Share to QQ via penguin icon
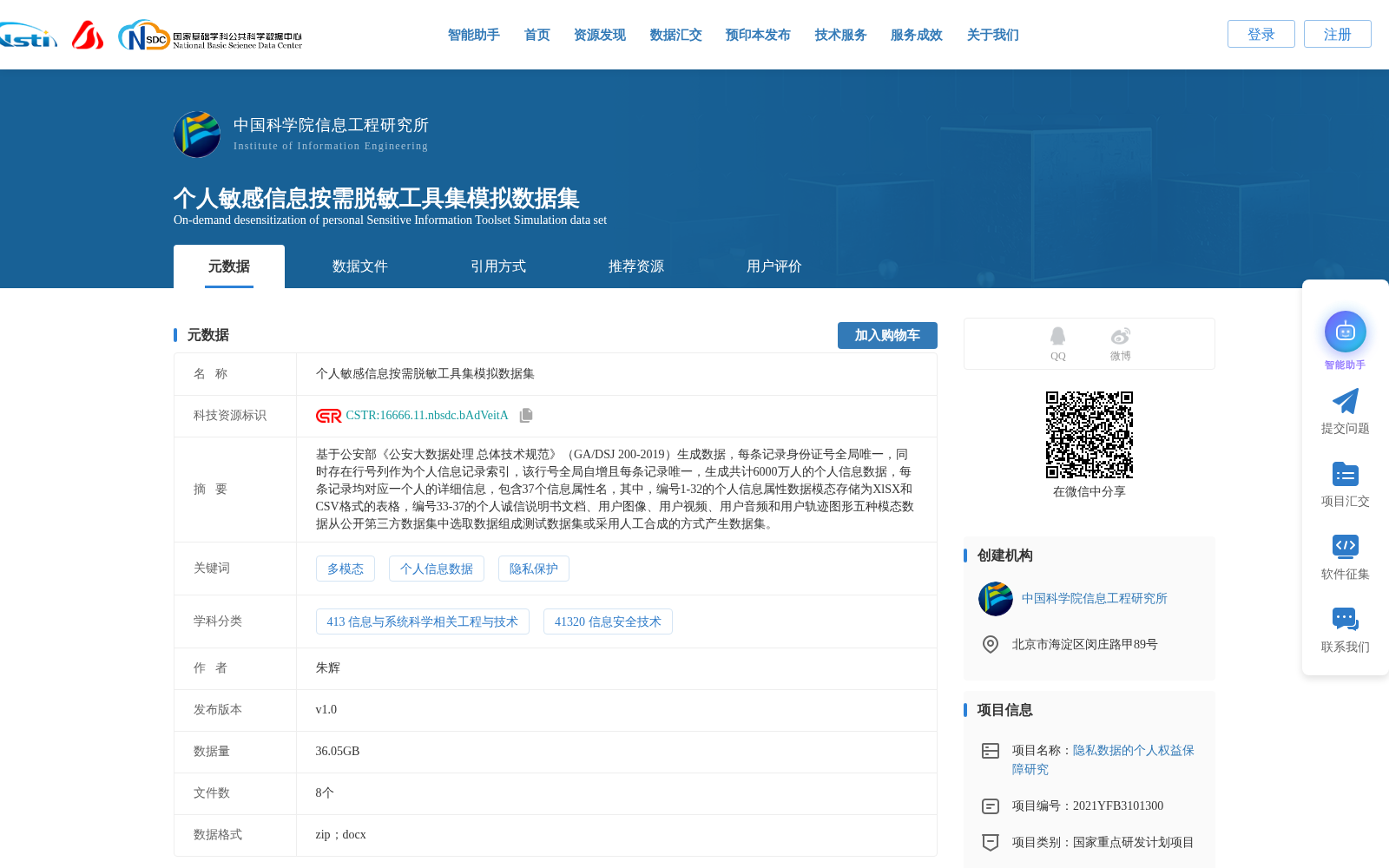This screenshot has width=1389, height=868. (1057, 336)
